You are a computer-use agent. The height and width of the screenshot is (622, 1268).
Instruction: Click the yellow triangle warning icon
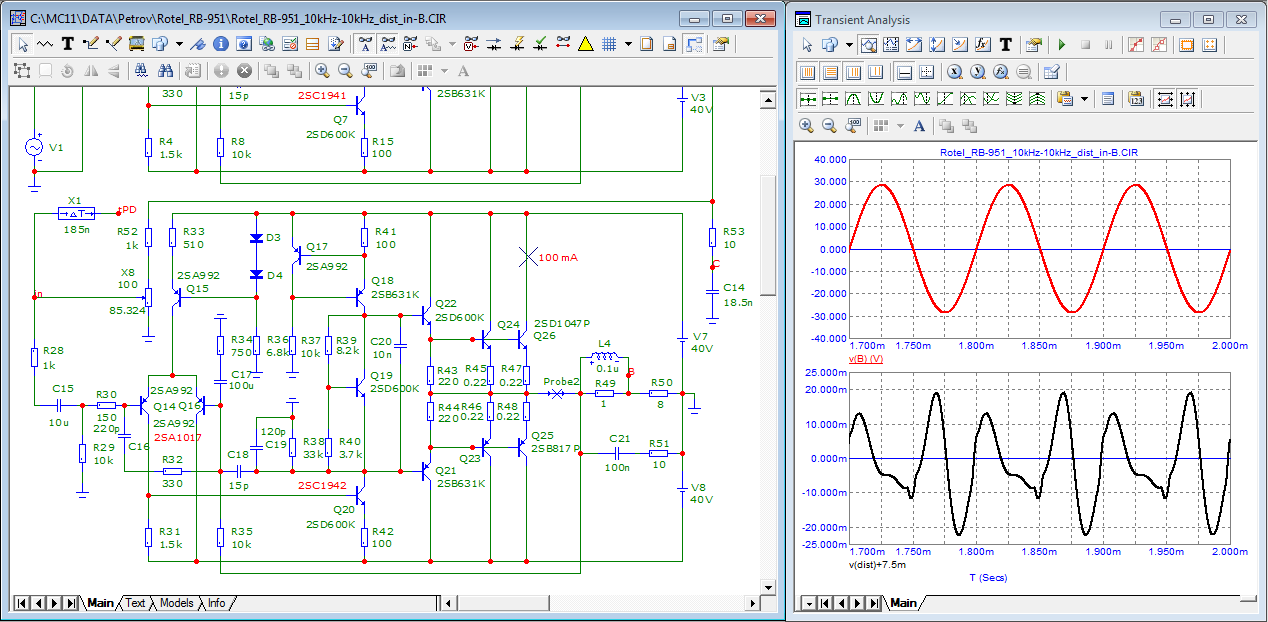coord(585,44)
